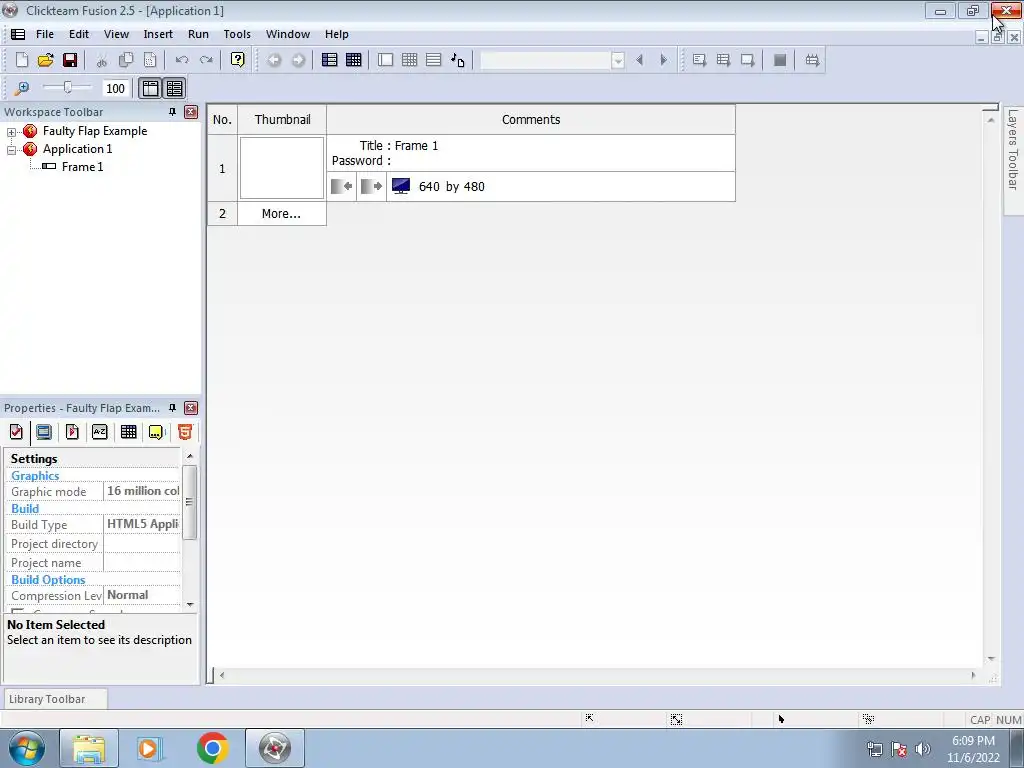Screen dimensions: 1024x768
Task: Click the Copy icon in the toolbar
Action: point(126,60)
